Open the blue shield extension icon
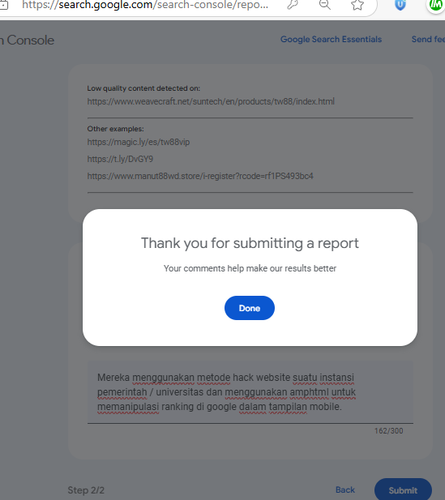 400,5
